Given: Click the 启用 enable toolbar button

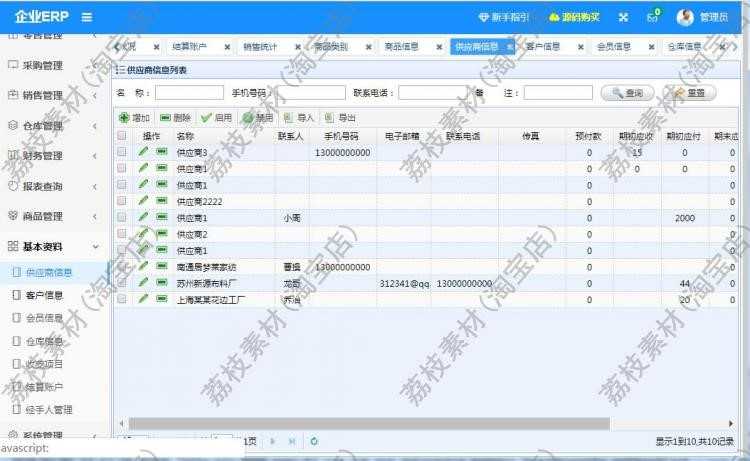Looking at the screenshot, I should point(217,118).
